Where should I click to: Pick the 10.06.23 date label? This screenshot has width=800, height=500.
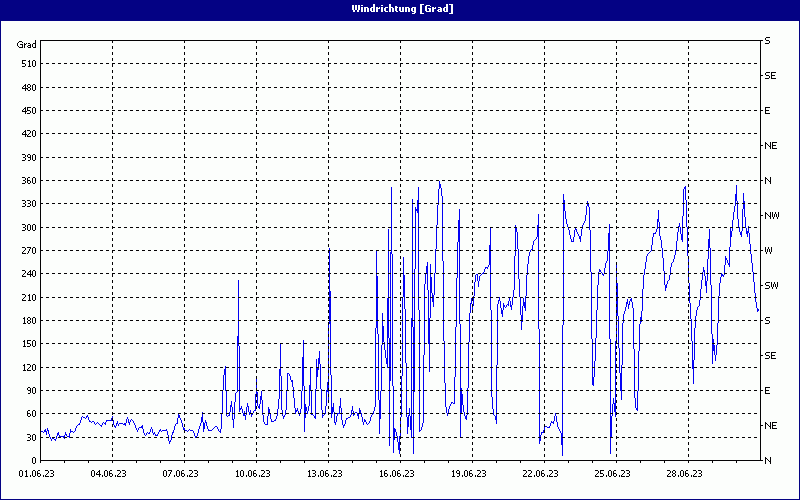253,473
